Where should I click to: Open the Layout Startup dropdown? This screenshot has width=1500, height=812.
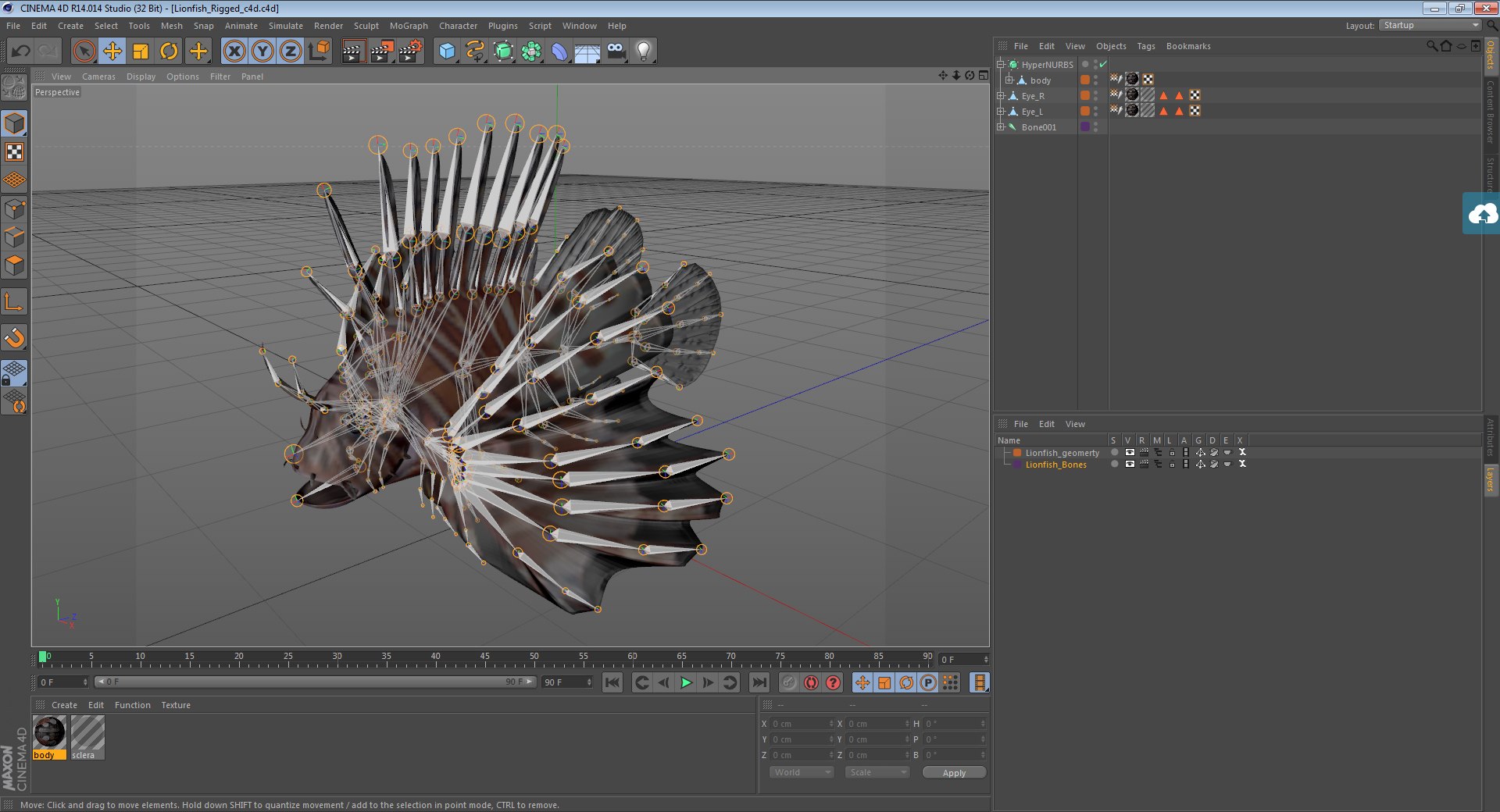point(1430,26)
